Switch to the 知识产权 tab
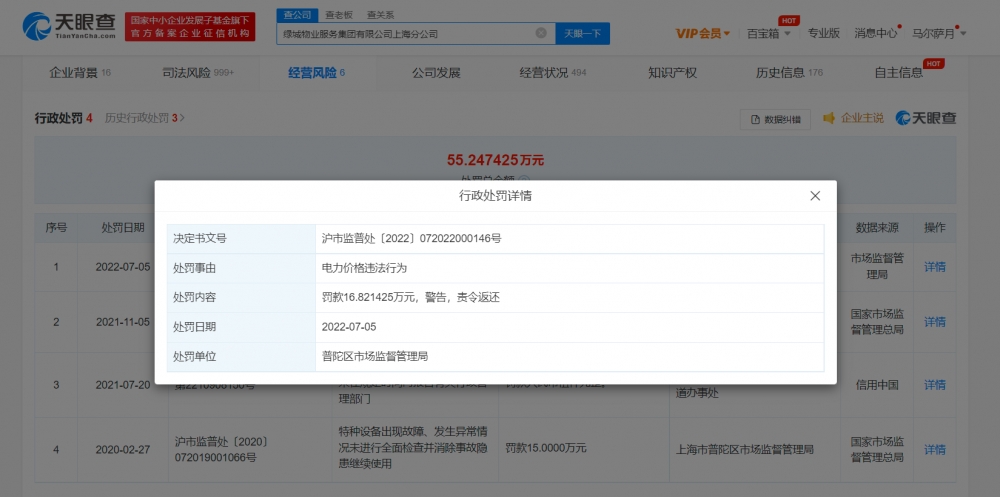 click(672, 73)
